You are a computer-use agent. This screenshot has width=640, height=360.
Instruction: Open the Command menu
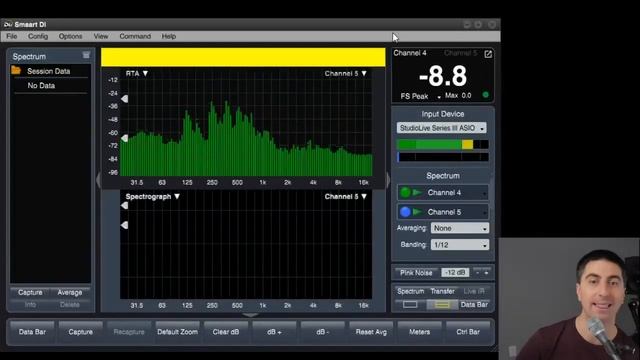pyautogui.click(x=135, y=36)
